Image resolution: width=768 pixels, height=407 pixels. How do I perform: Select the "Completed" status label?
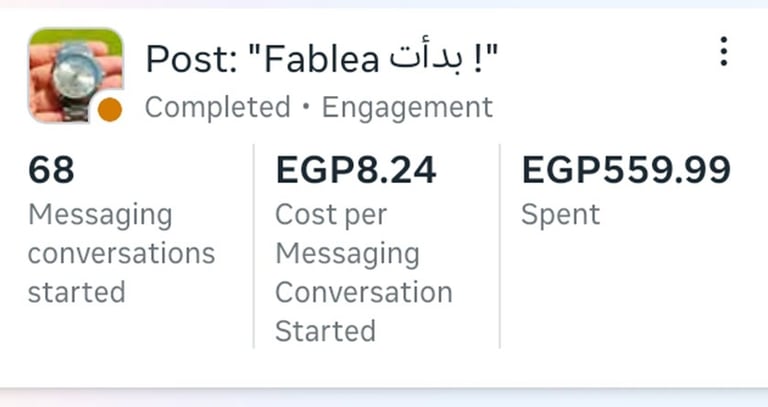(x=218, y=107)
